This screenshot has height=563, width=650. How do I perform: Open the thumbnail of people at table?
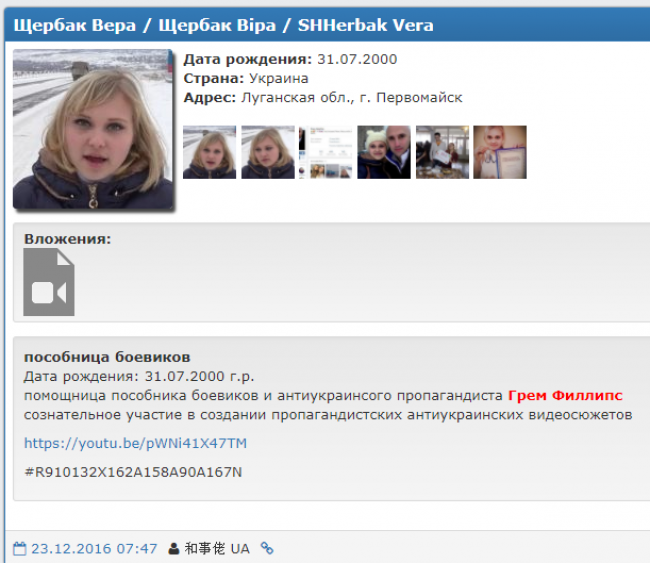click(442, 152)
